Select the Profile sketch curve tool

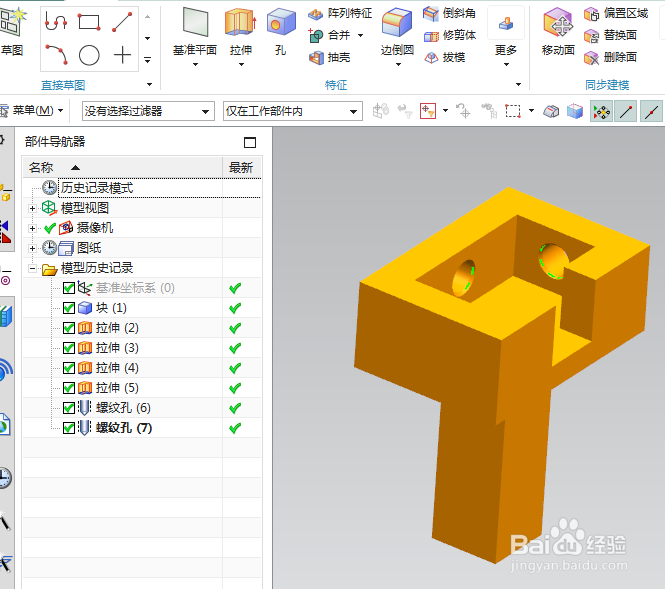tap(56, 21)
